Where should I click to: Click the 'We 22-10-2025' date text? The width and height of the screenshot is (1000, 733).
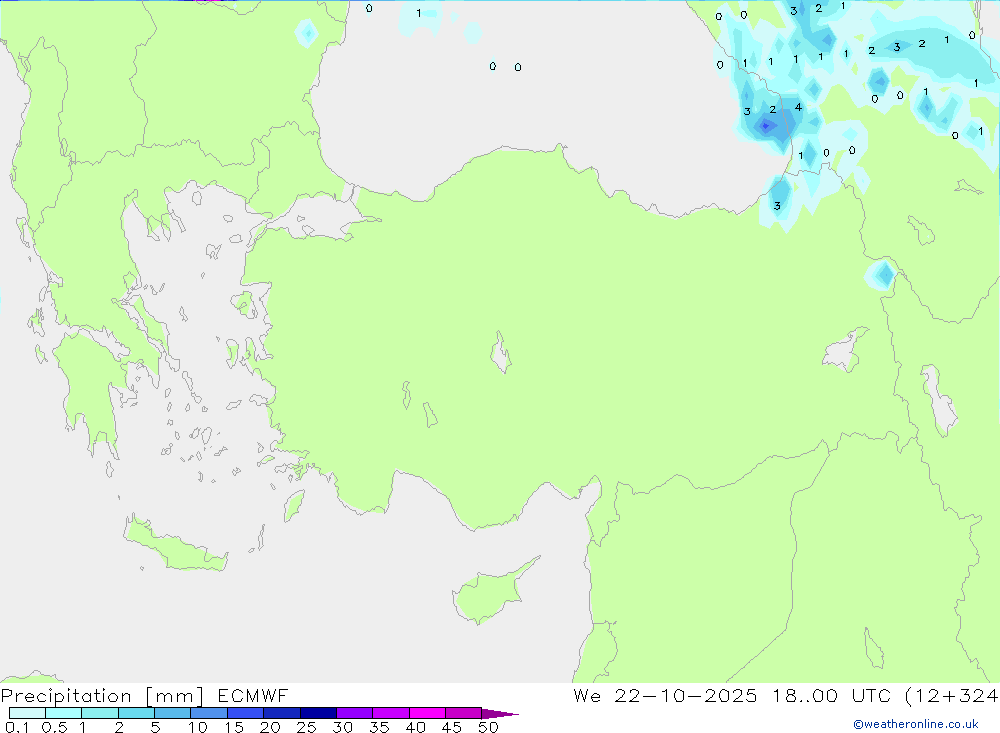coord(665,695)
